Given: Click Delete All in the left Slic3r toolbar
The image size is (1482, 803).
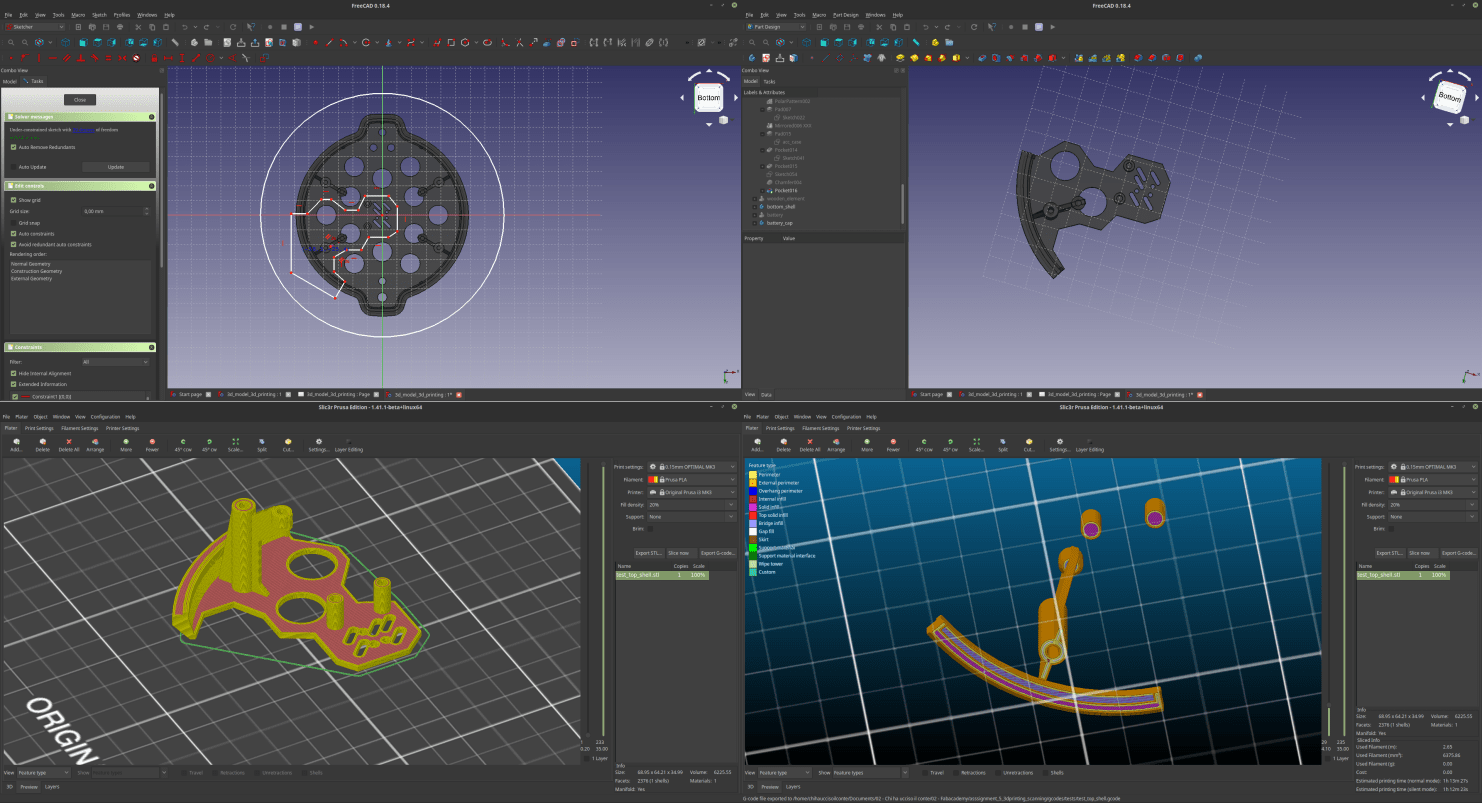Looking at the screenshot, I should (x=68, y=445).
